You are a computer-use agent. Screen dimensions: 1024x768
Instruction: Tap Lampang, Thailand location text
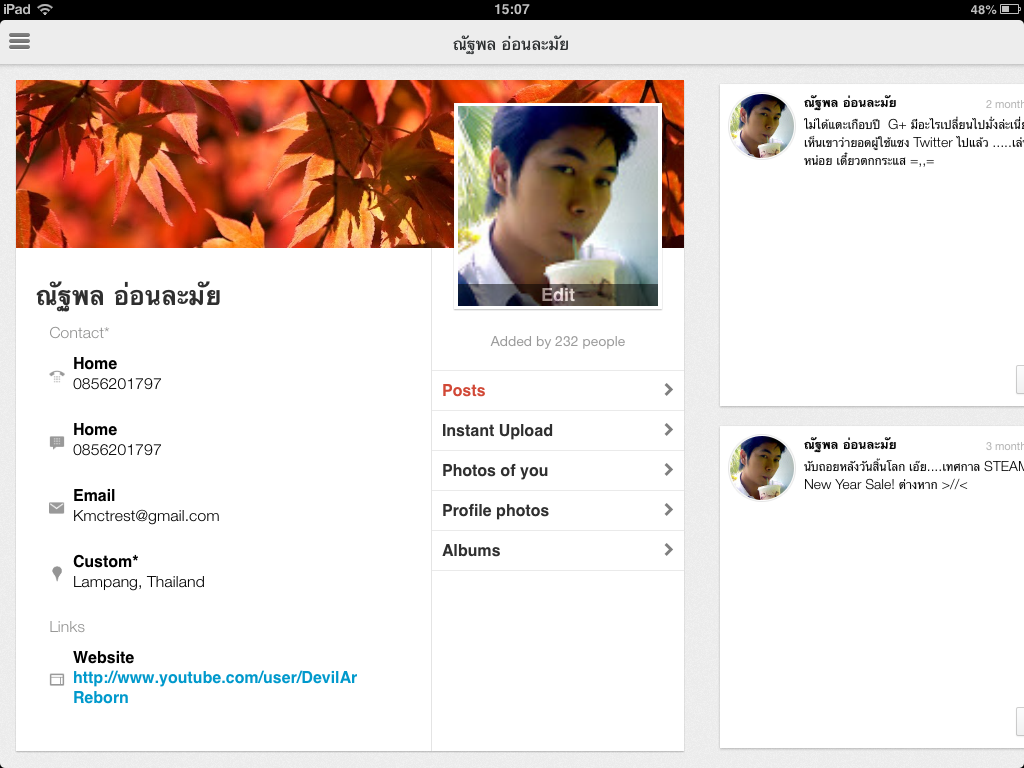(x=138, y=582)
